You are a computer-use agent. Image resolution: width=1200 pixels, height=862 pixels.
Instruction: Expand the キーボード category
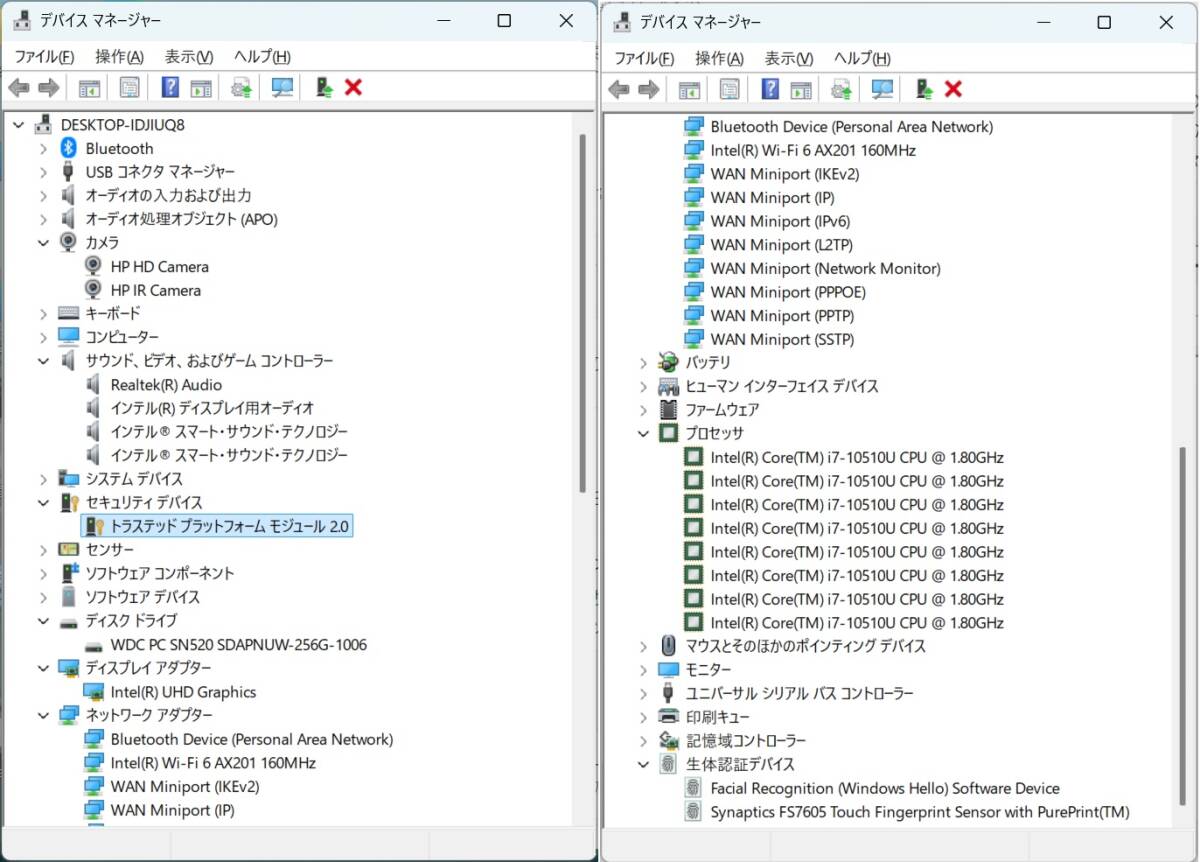pyautogui.click(x=43, y=314)
